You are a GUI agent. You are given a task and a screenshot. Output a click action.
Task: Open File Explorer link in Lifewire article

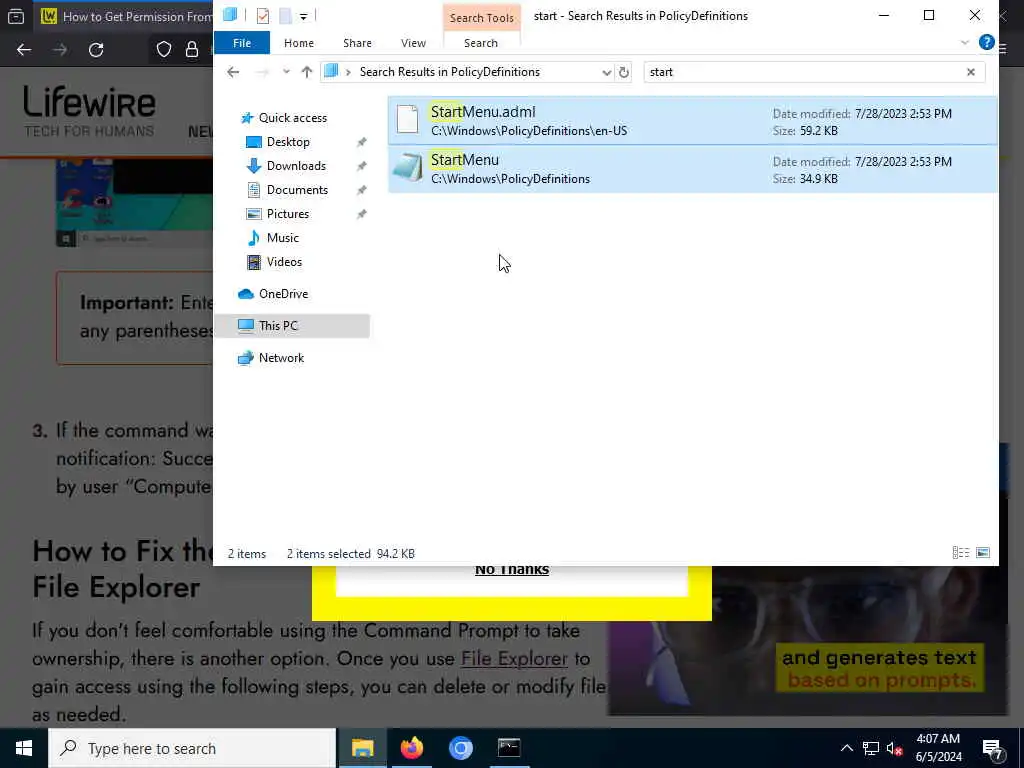click(514, 658)
